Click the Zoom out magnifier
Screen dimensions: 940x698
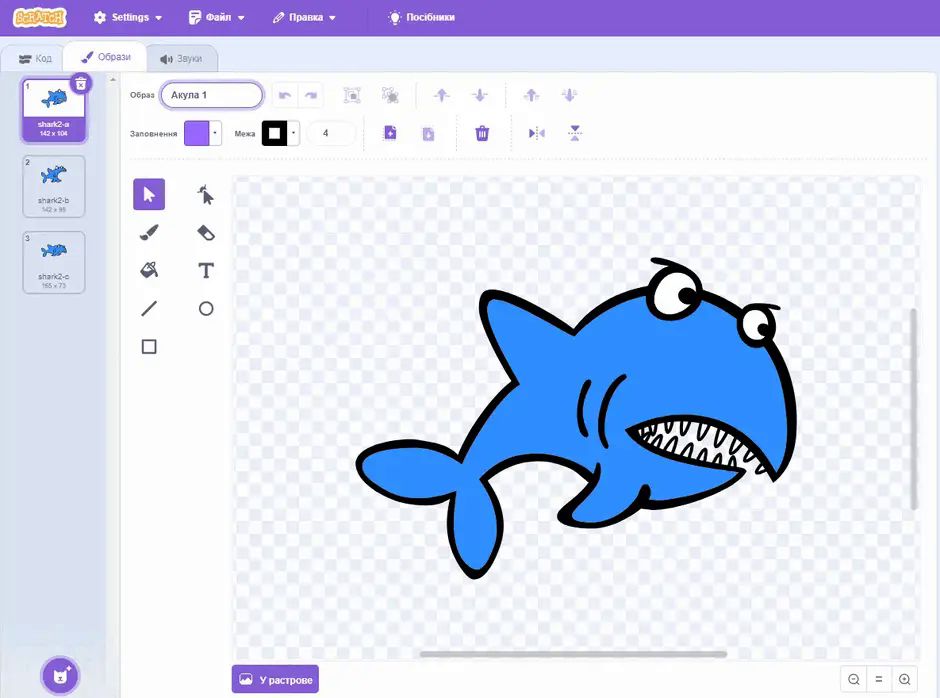coord(854,679)
